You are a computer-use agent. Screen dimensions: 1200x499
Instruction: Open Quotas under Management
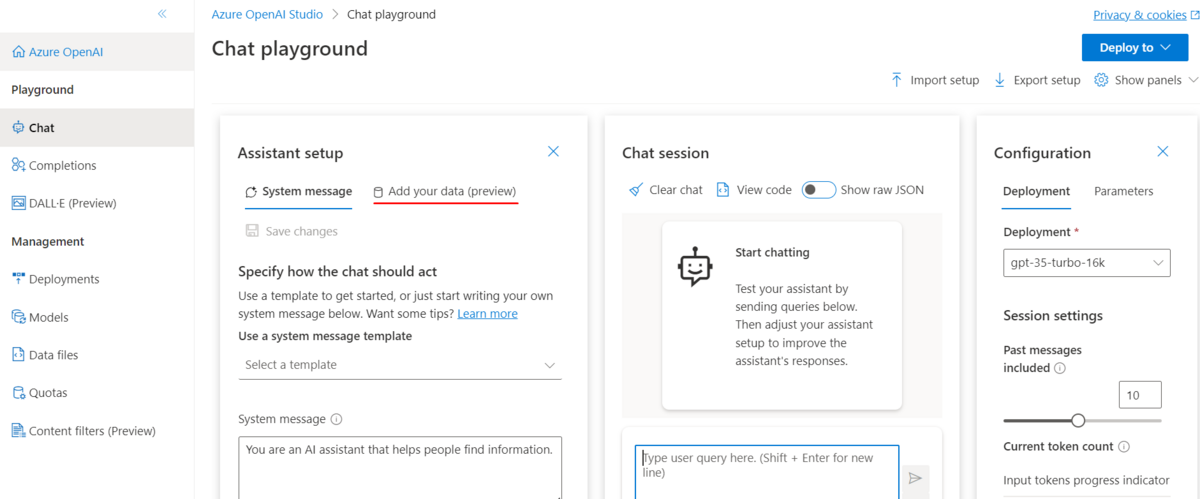[97, 393]
